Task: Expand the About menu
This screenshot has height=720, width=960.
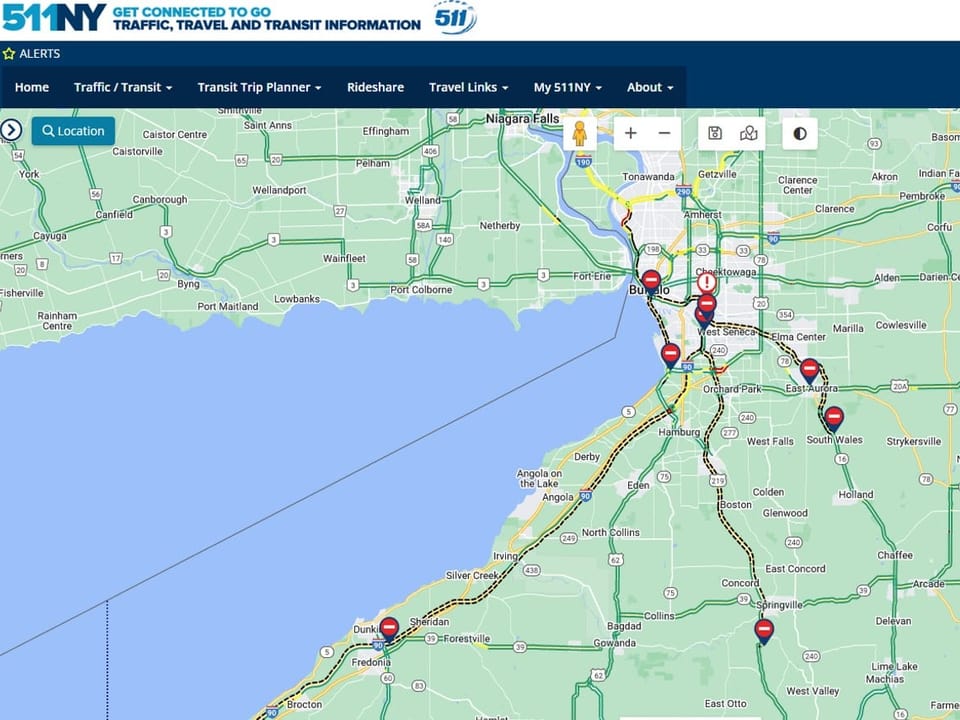Action: tap(650, 87)
